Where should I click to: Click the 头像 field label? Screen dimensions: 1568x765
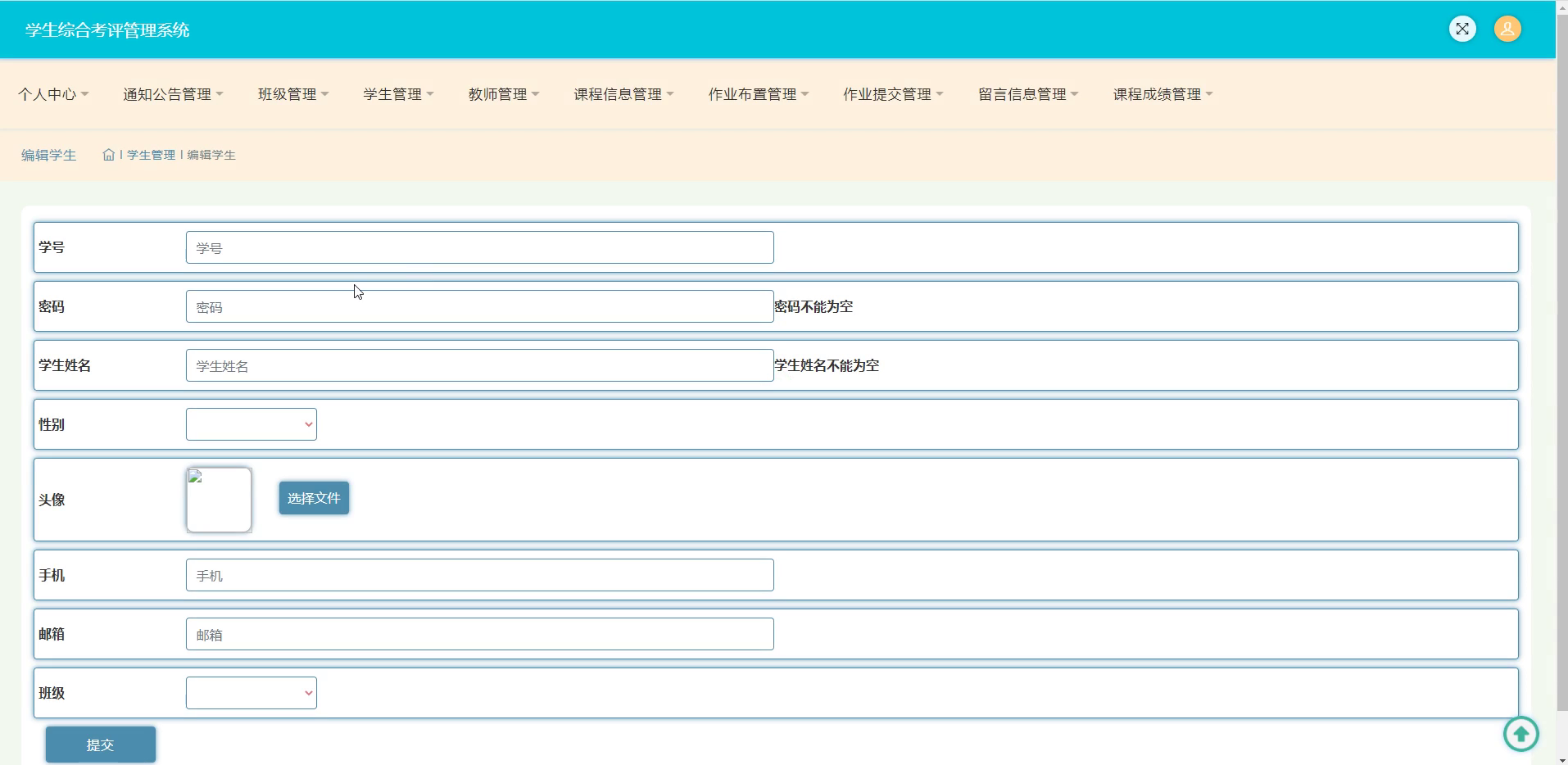(x=52, y=500)
